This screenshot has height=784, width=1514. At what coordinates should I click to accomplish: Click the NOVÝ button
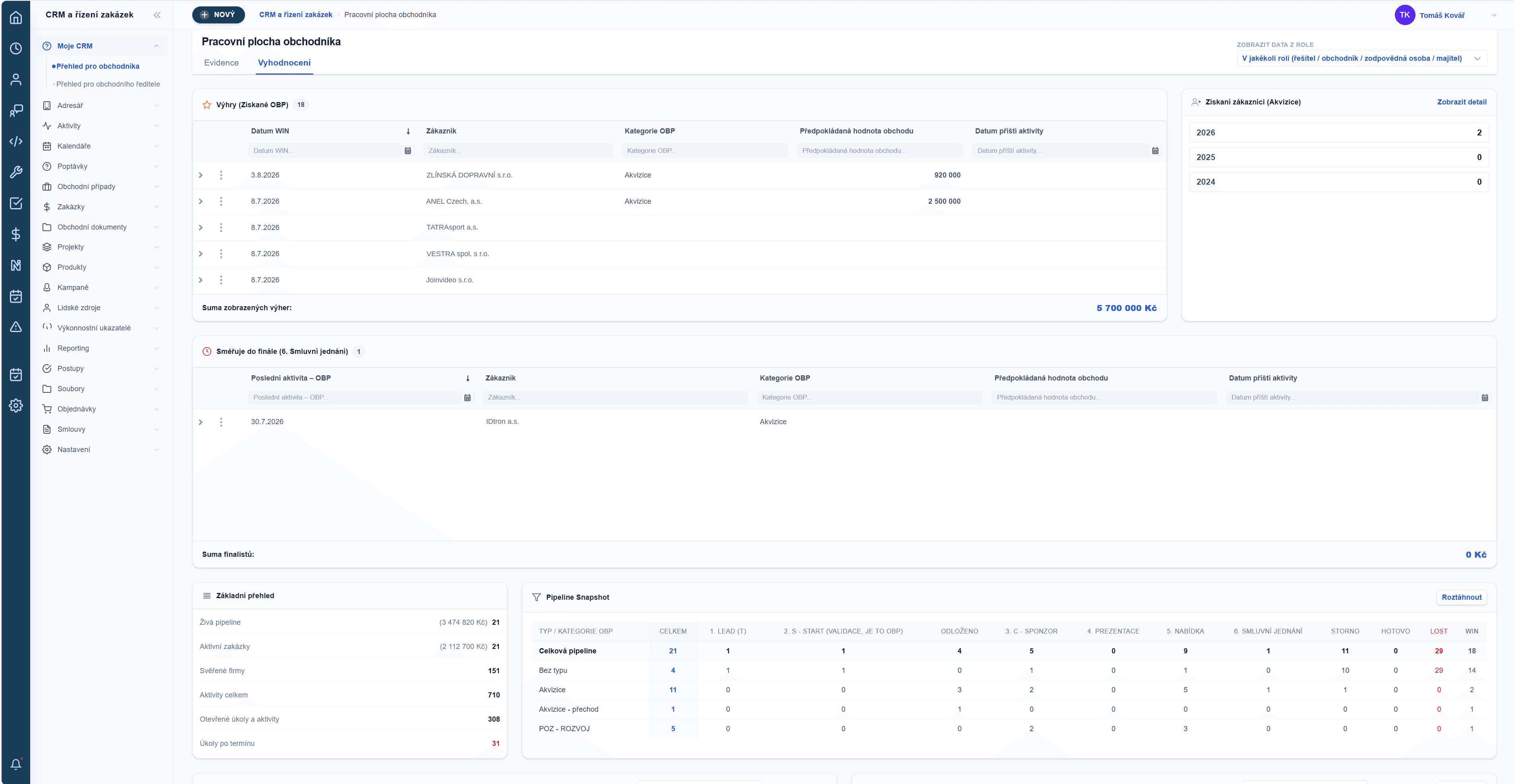(218, 15)
